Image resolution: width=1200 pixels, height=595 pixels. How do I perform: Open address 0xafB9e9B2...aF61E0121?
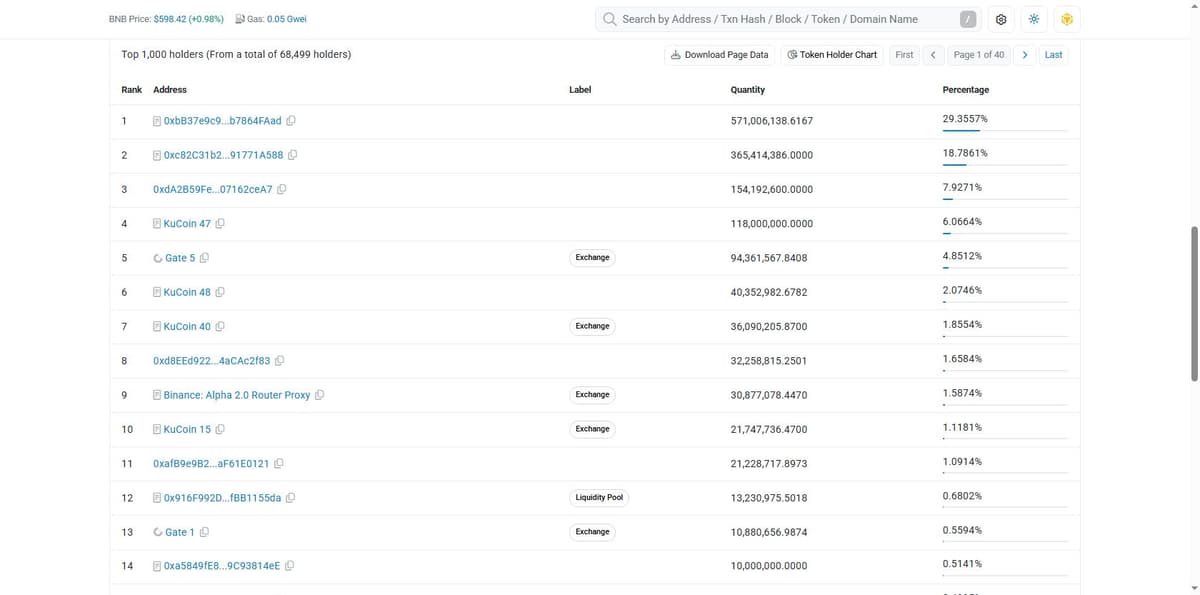point(211,464)
